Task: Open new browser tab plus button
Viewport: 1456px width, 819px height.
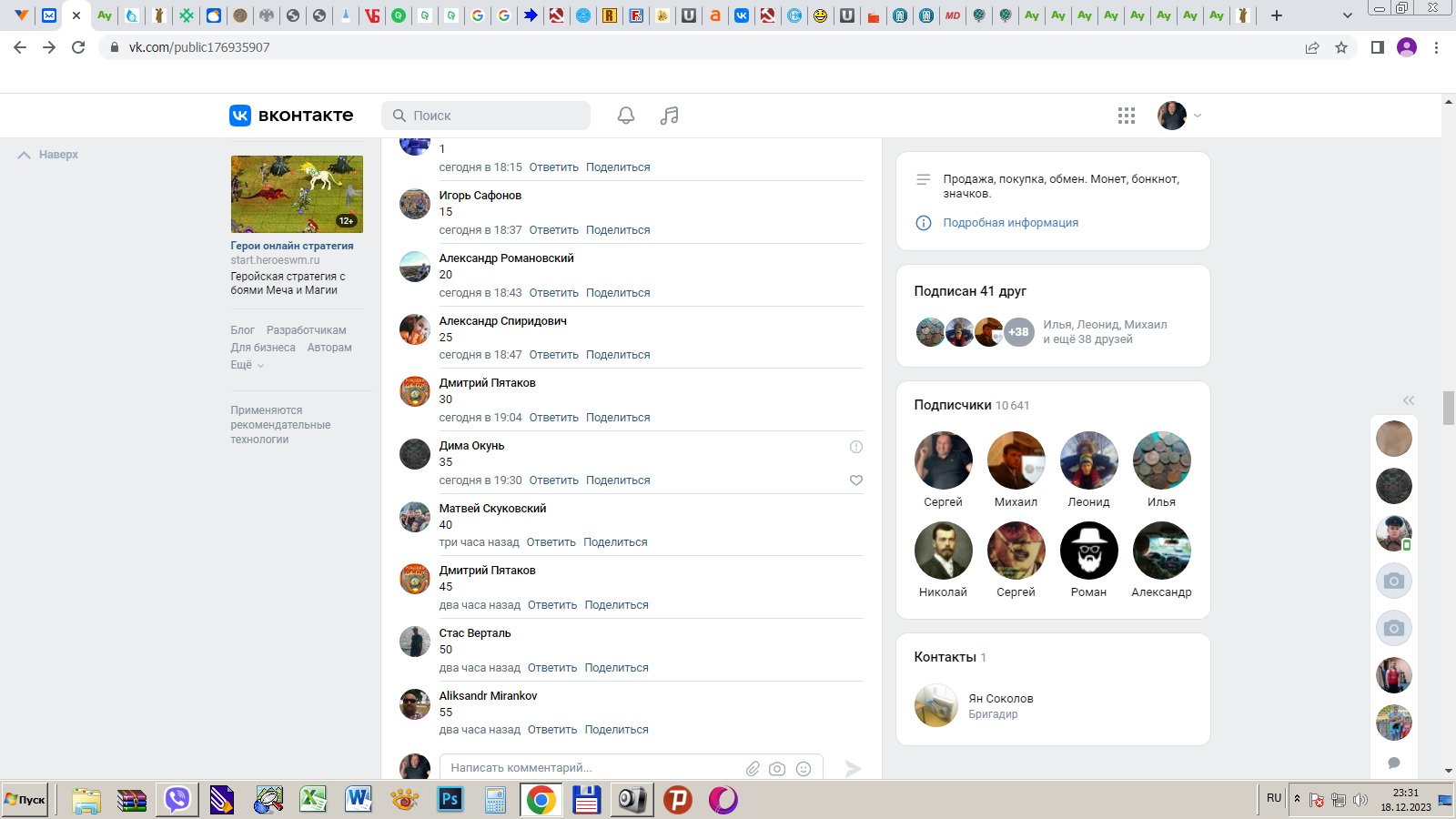Action: 1277,15
